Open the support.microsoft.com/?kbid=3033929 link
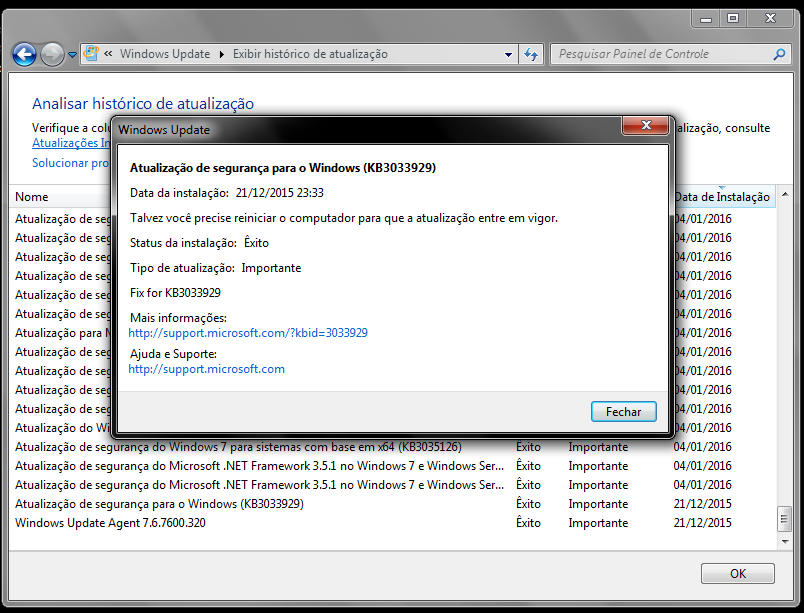The image size is (804, 613). [x=248, y=332]
